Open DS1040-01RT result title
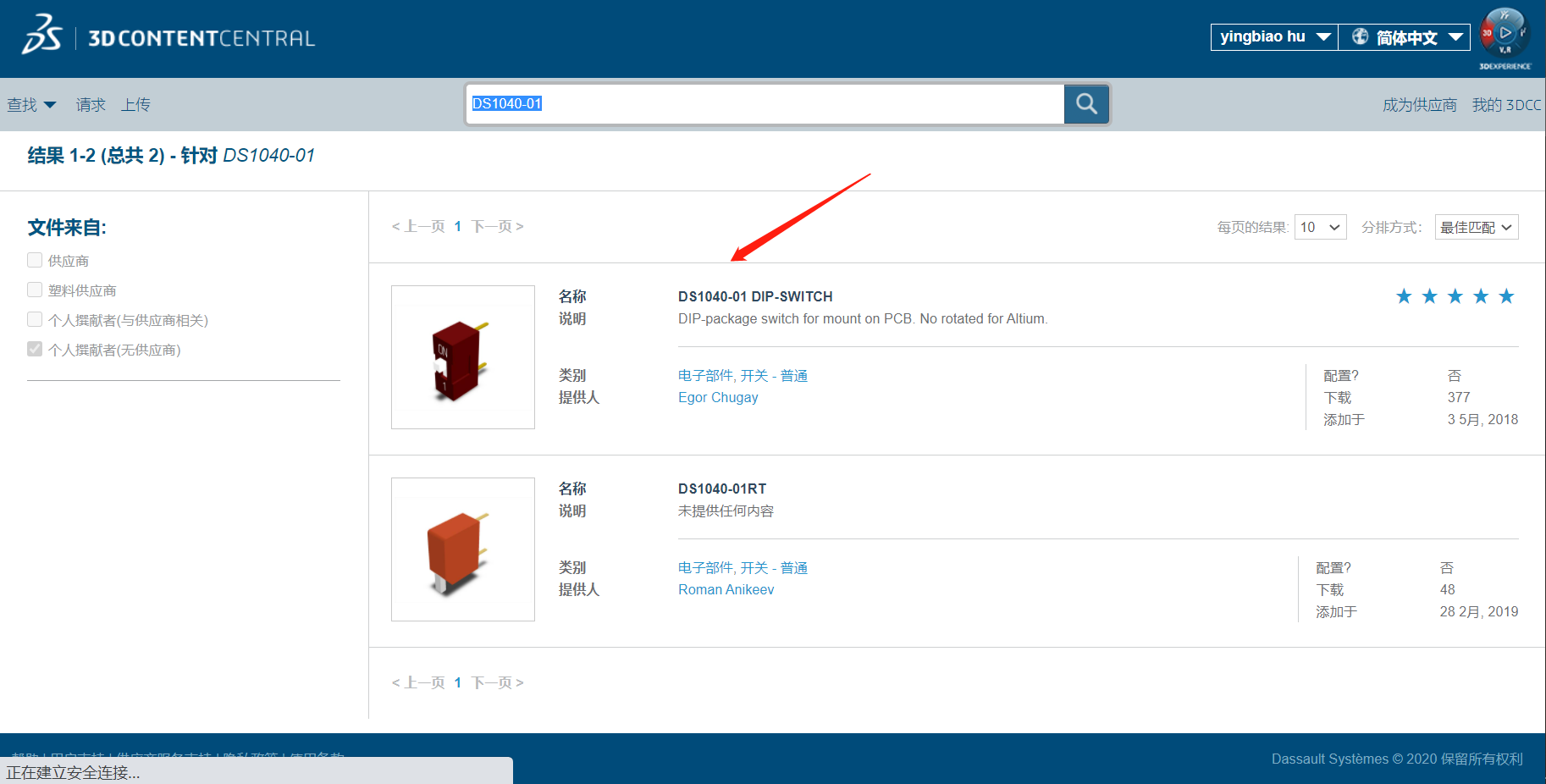1546x784 pixels. tap(722, 489)
